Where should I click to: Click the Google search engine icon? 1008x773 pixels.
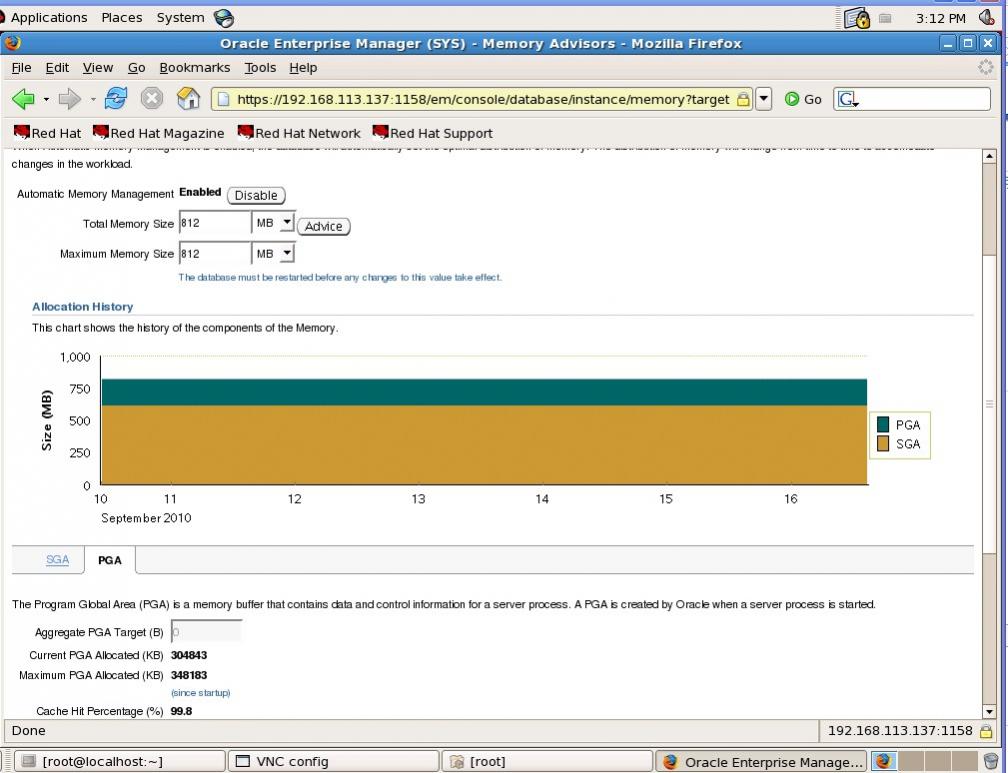tap(847, 99)
